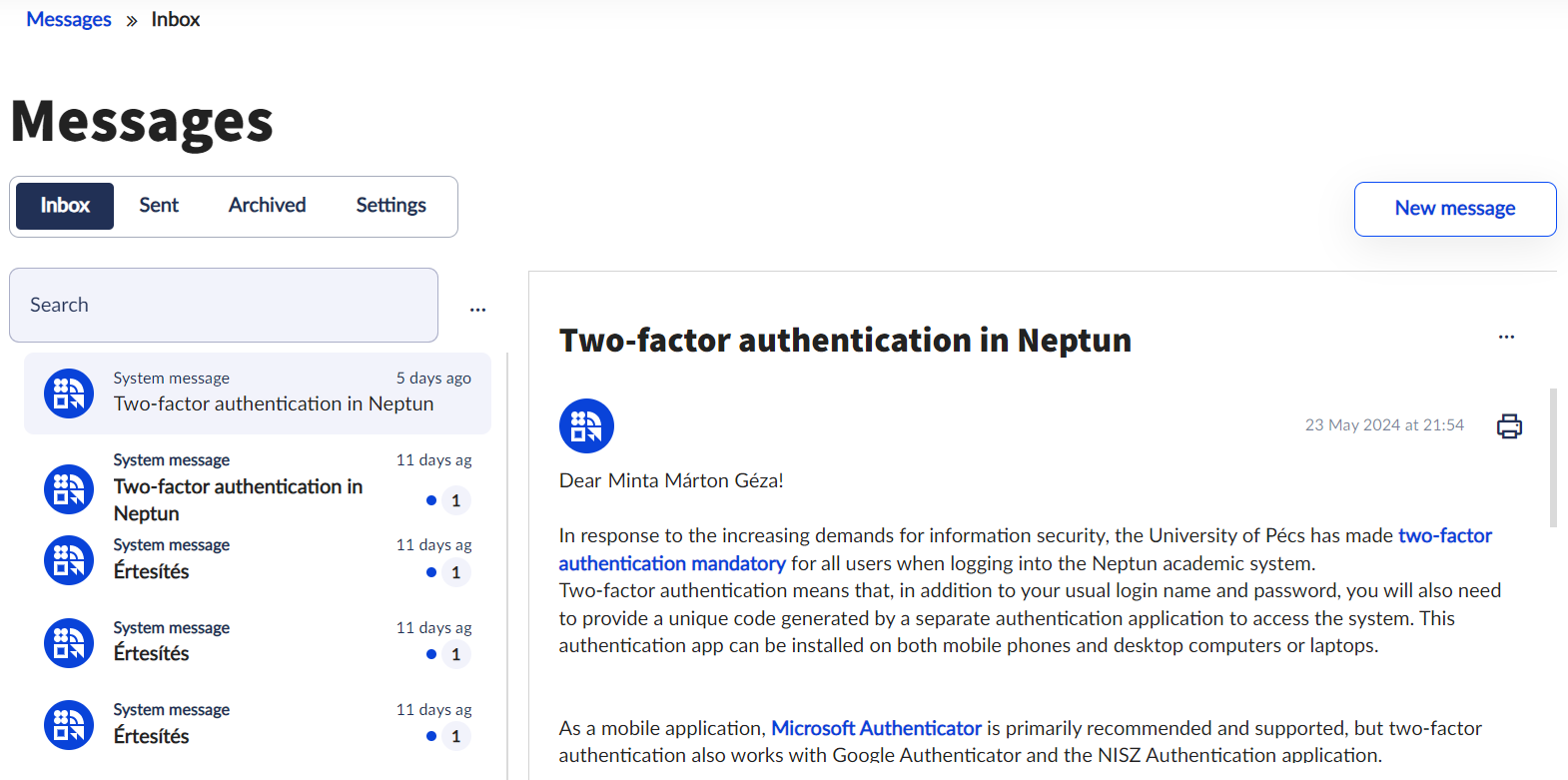Open the Microsoft Authenticator link
The width and height of the screenshot is (1568, 780).
(876, 728)
